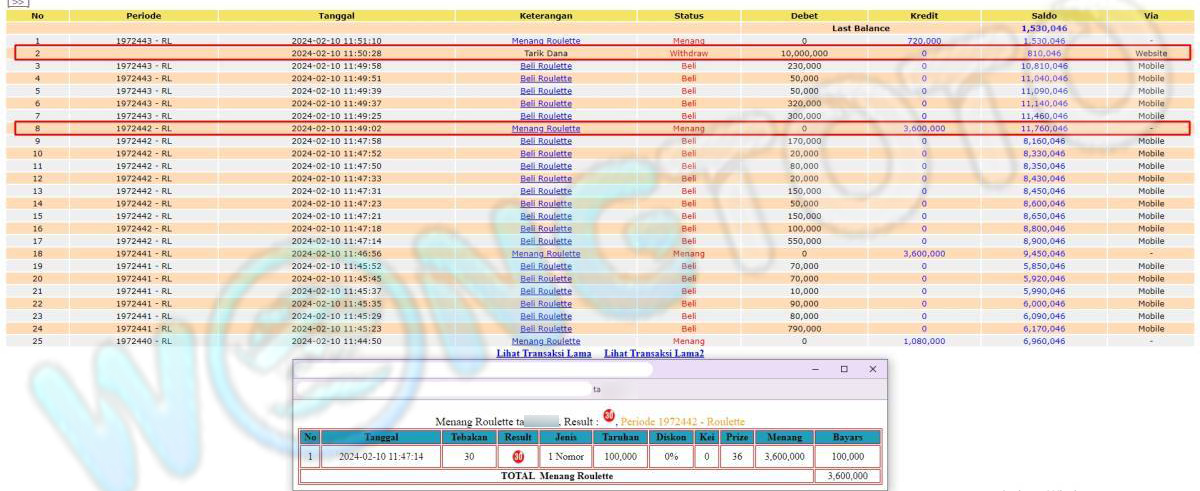This screenshot has width=1200, height=491.
Task: Click Beli Roulette link in row 17
Action: pos(546,241)
